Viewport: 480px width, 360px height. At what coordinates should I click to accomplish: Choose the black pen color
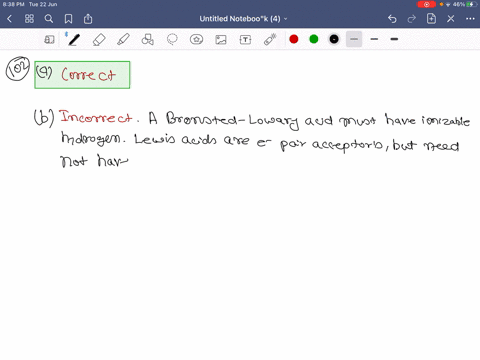click(x=334, y=39)
